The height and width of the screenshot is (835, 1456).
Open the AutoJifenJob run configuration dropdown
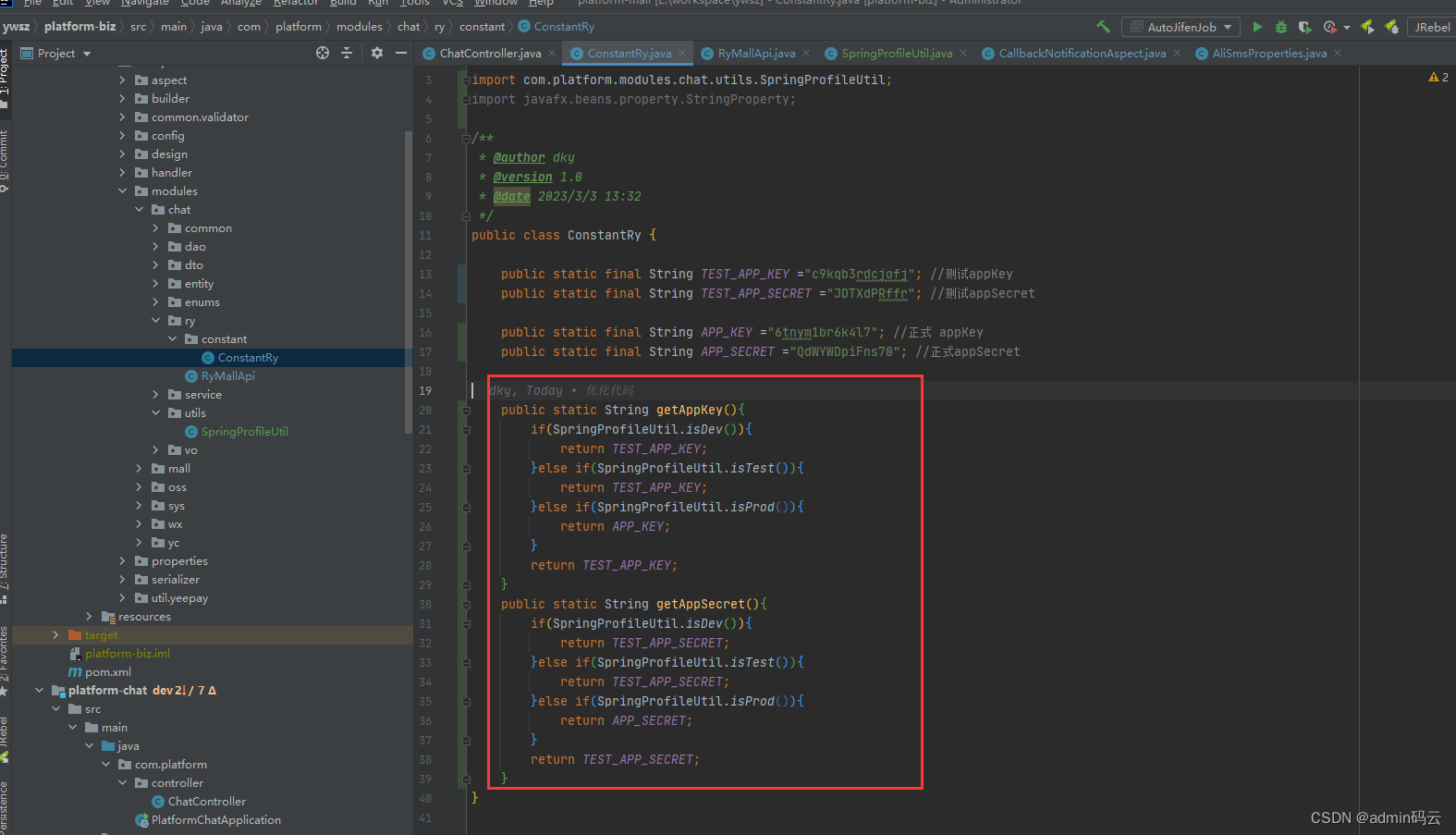coord(1181,27)
